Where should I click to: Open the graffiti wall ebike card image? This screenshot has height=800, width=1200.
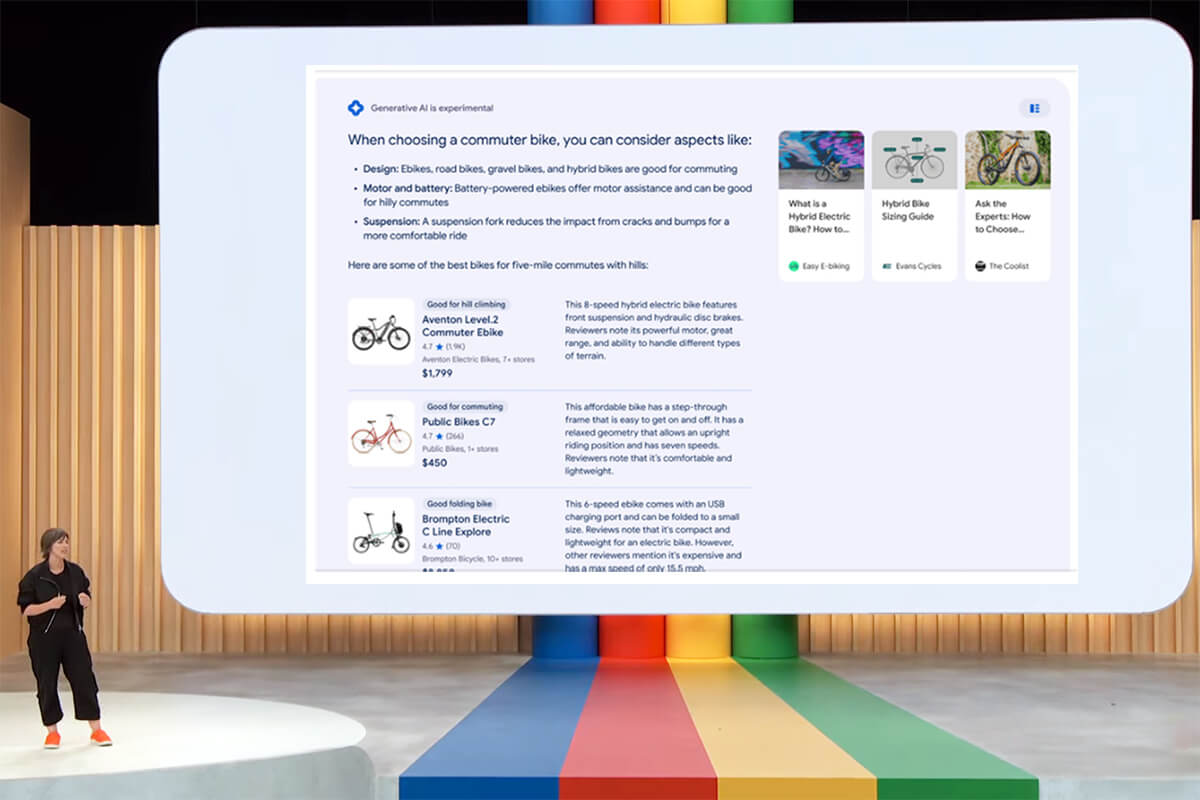click(x=821, y=159)
